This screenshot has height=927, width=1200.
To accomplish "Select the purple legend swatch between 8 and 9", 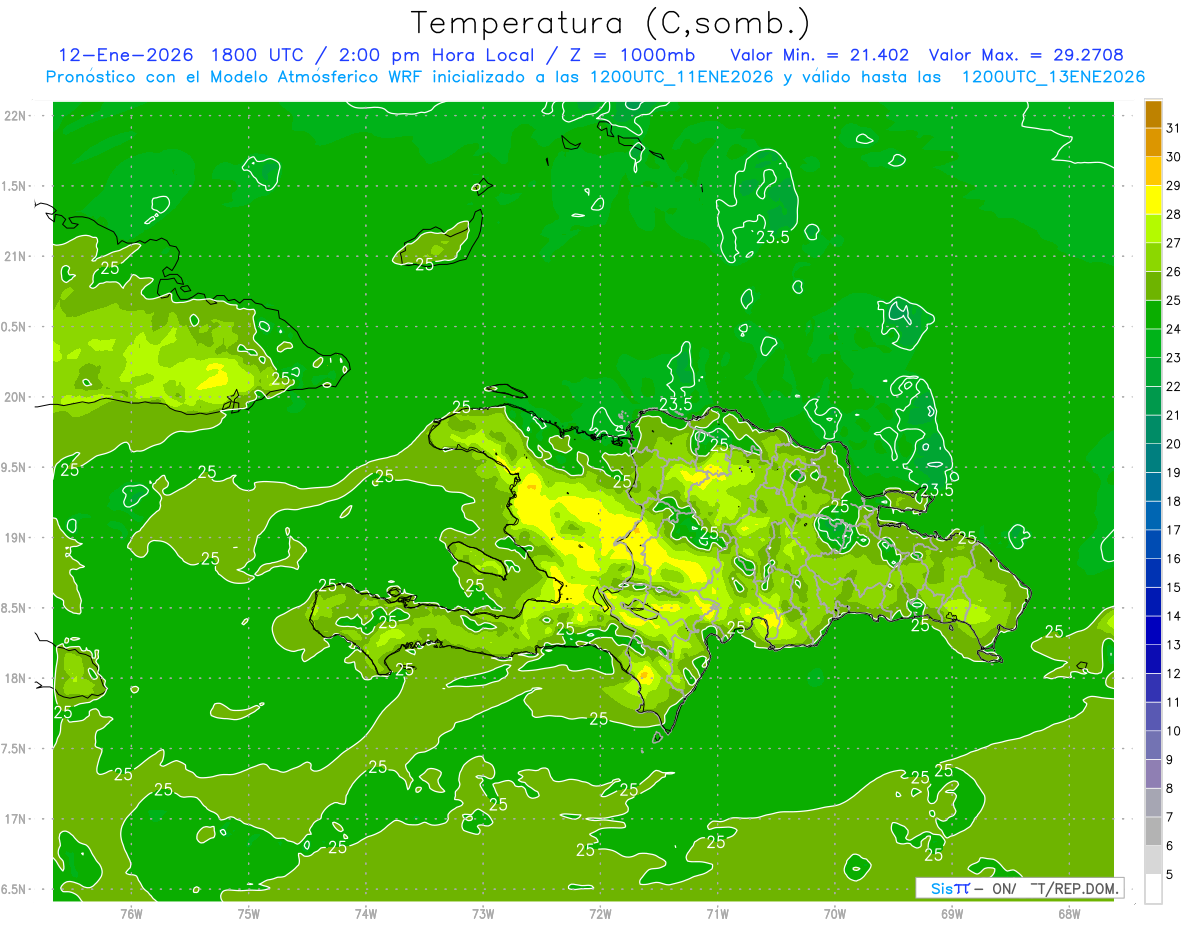I will [x=1153, y=774].
